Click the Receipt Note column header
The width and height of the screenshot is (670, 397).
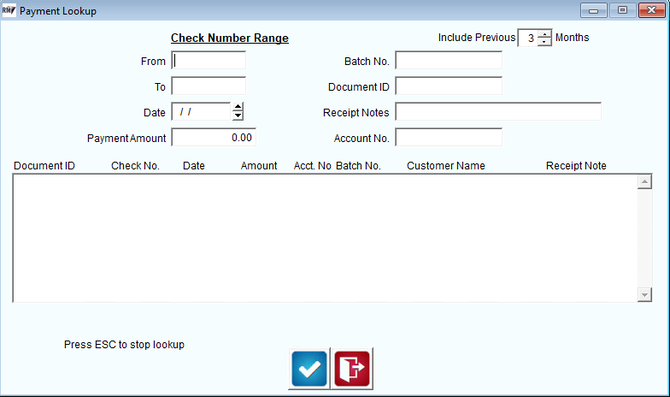pyautogui.click(x=576, y=166)
